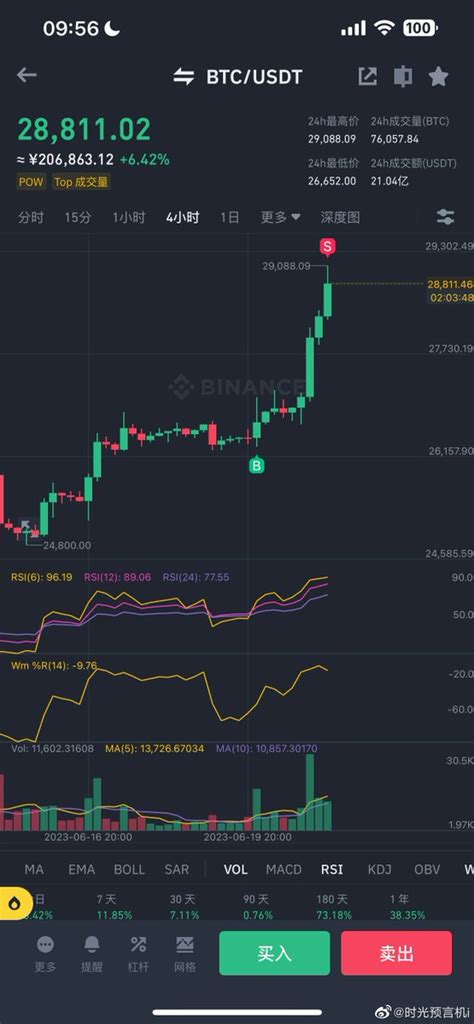Viewport: 474px width, 1024px height.
Task: Tap the RSI(6): 96.19 label
Action: click(42, 577)
